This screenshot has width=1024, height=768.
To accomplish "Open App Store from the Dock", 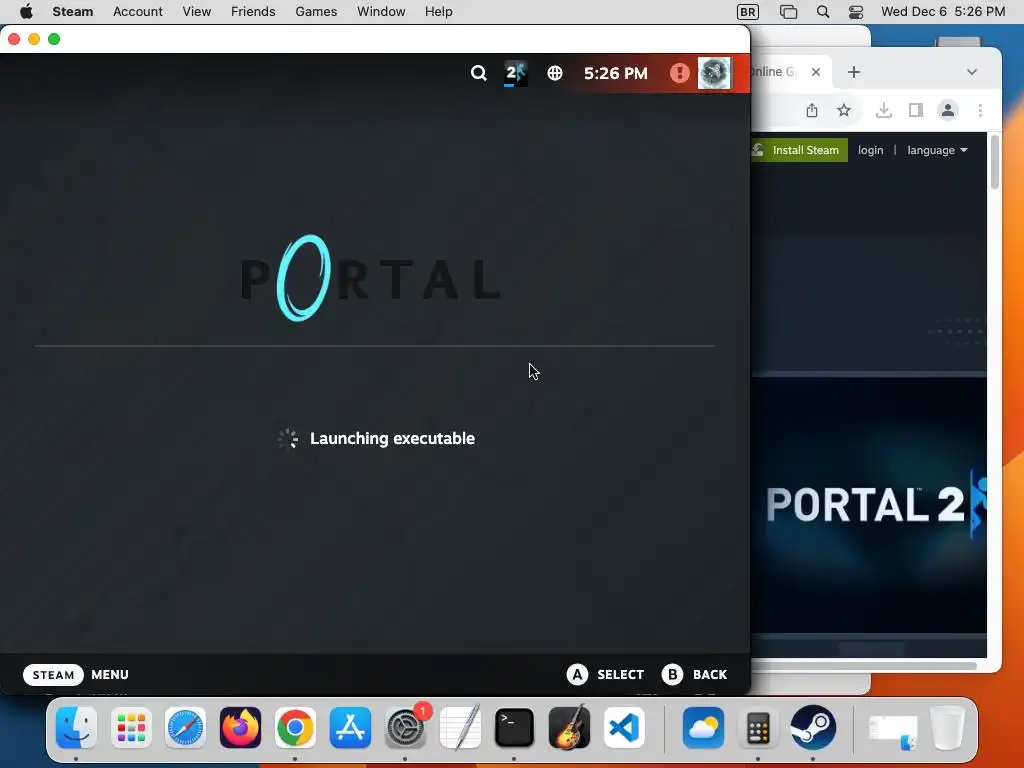I will coord(350,728).
